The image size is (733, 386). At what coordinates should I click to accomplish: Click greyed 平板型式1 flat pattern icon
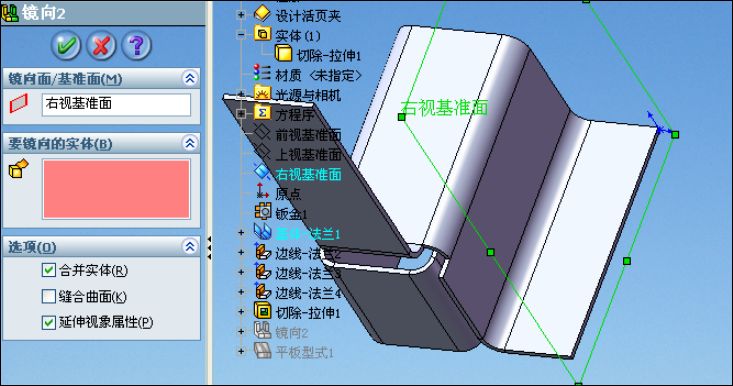262,350
